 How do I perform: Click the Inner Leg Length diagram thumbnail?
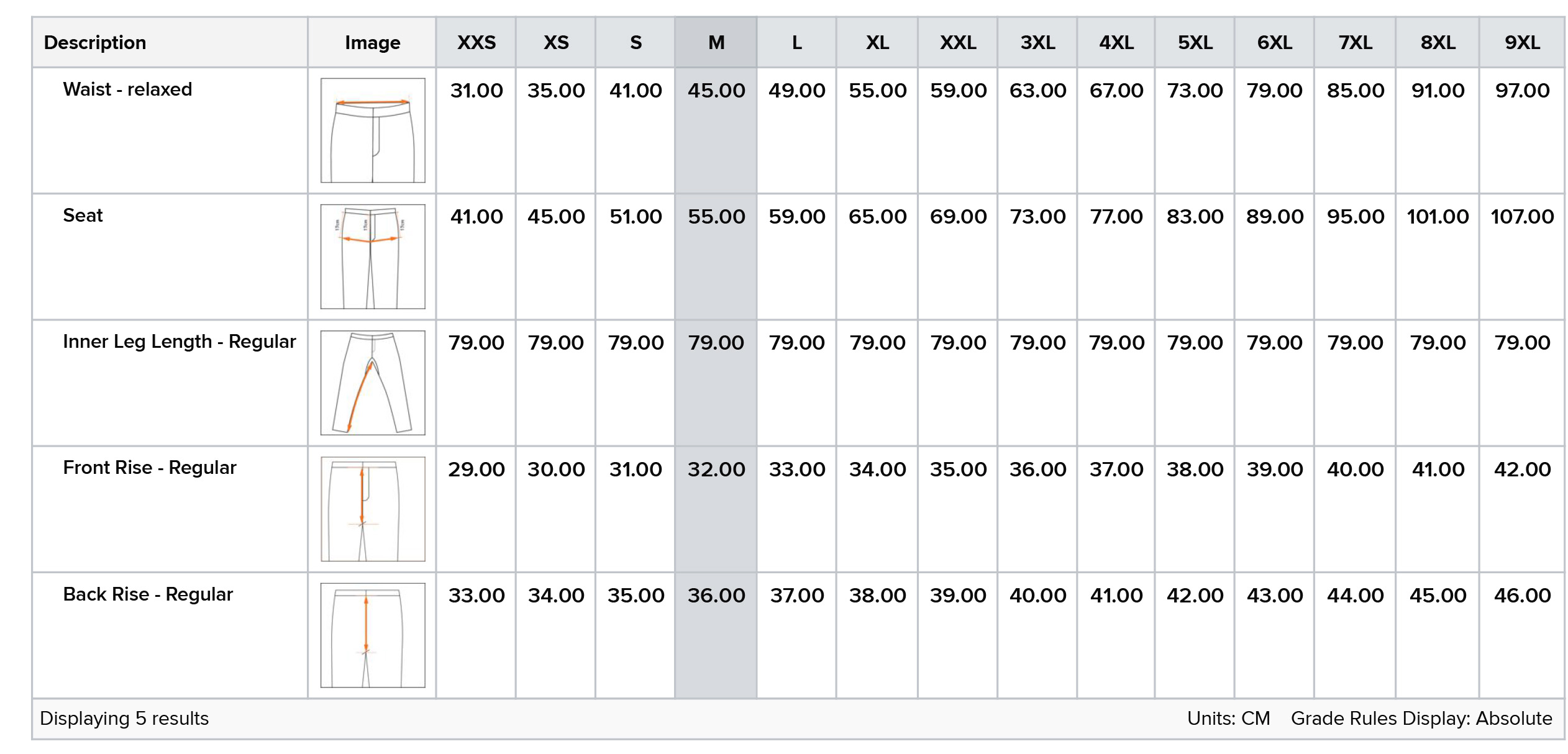(373, 383)
